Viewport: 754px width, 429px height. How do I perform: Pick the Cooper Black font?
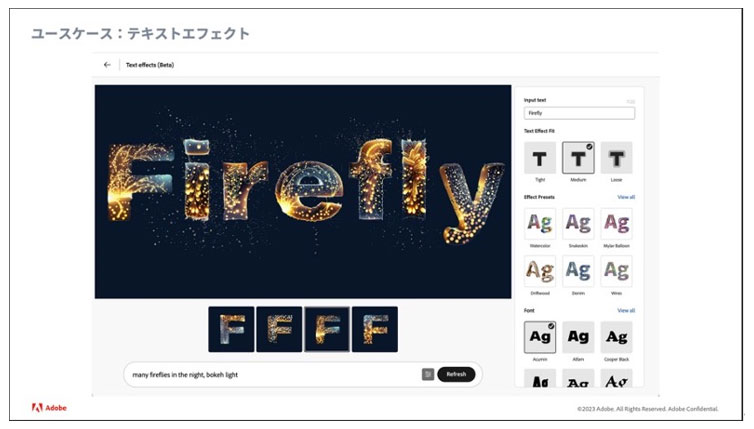(616, 337)
